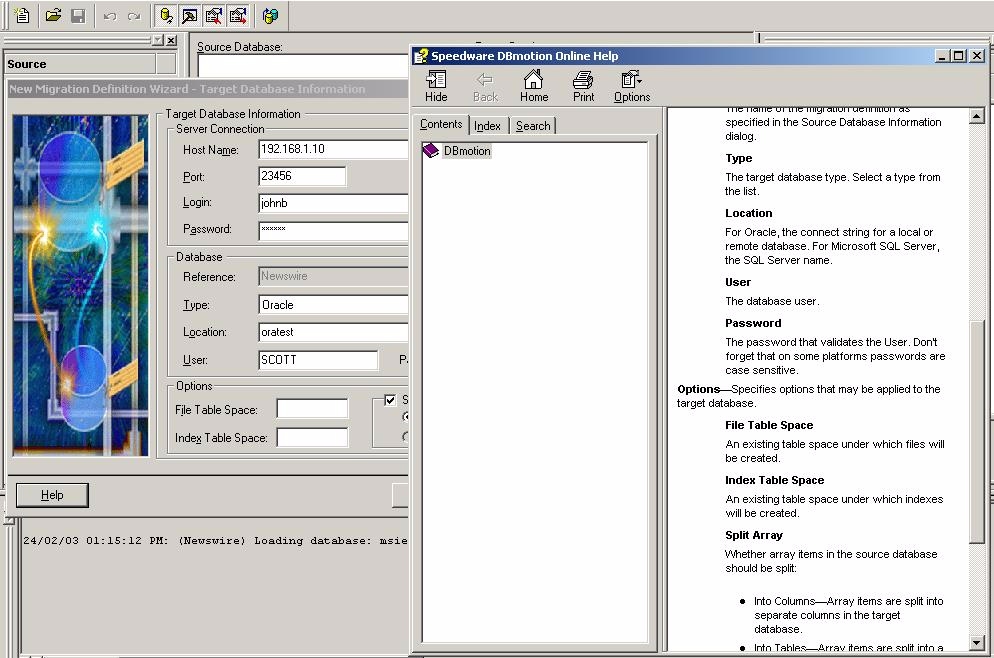The image size is (994, 658).
Task: Click the Location field containing oratest
Action: (x=333, y=332)
